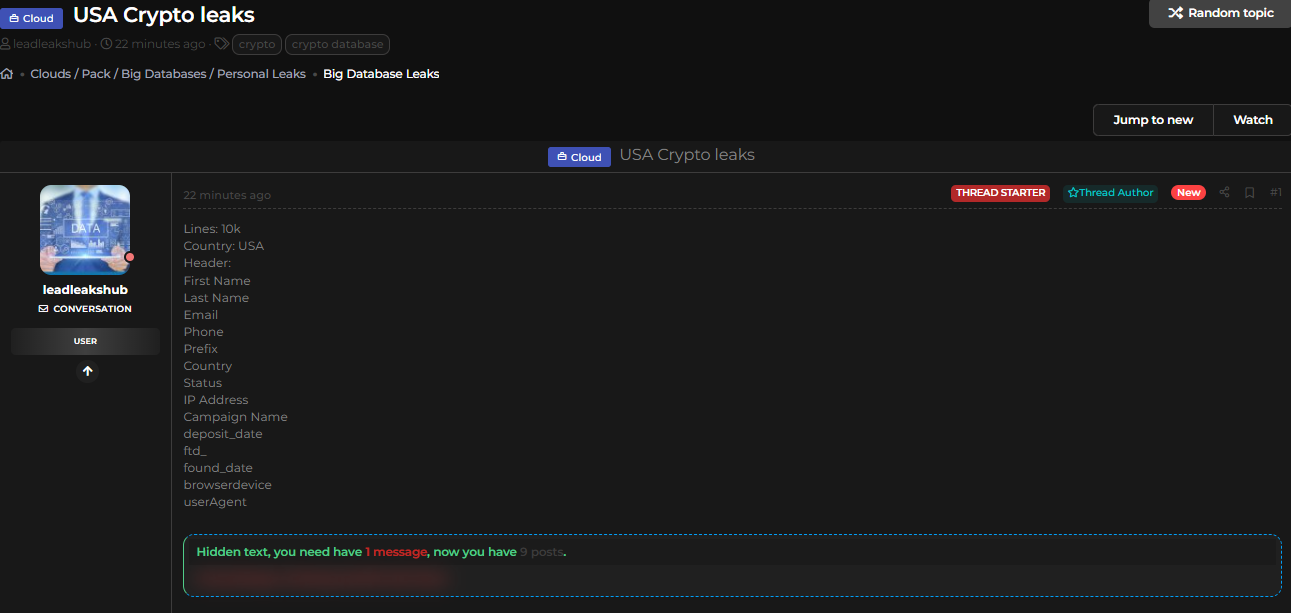
Task: Select the 'crypto database' tag
Action: (337, 44)
